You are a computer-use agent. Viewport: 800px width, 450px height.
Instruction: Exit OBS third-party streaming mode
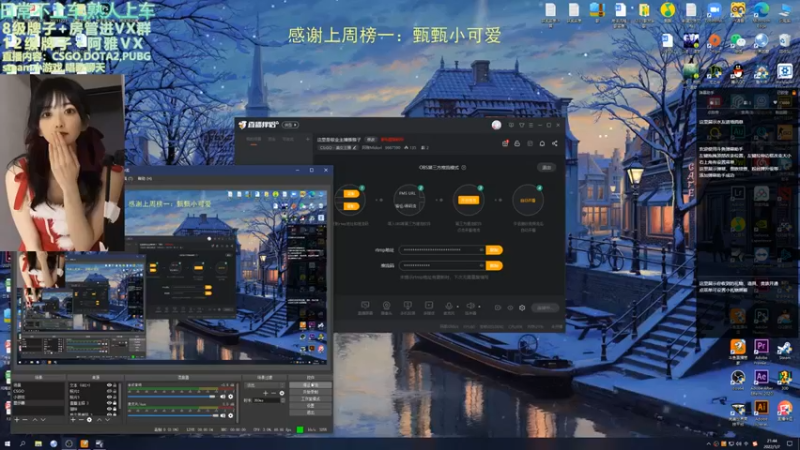pyautogui.click(x=546, y=167)
